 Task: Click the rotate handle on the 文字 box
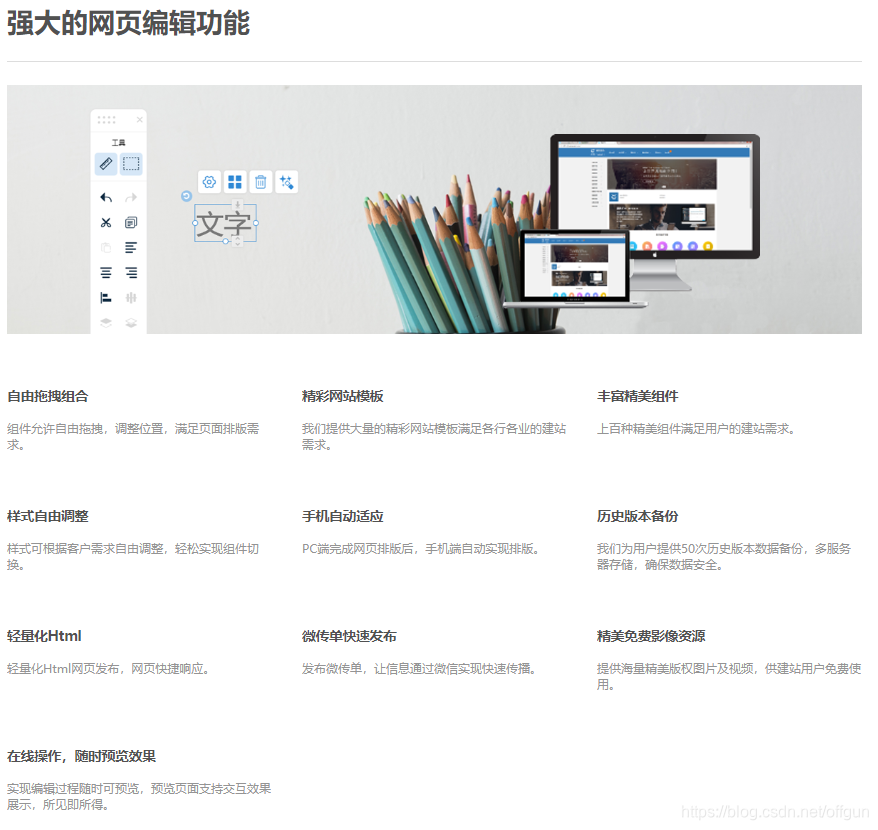click(x=186, y=195)
